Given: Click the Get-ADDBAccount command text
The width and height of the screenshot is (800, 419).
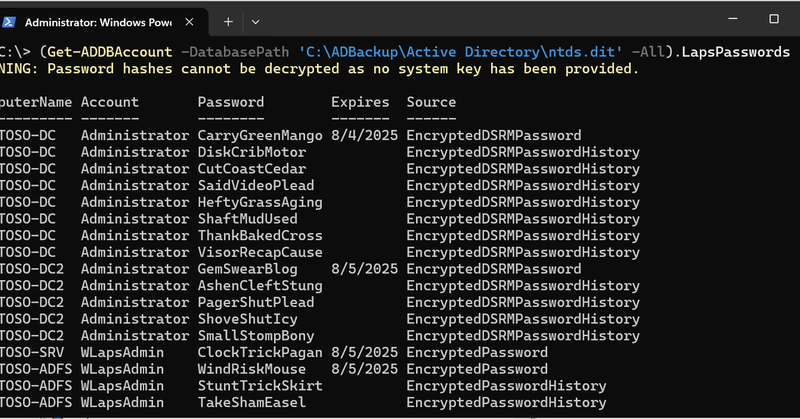Looking at the screenshot, I should (110, 52).
